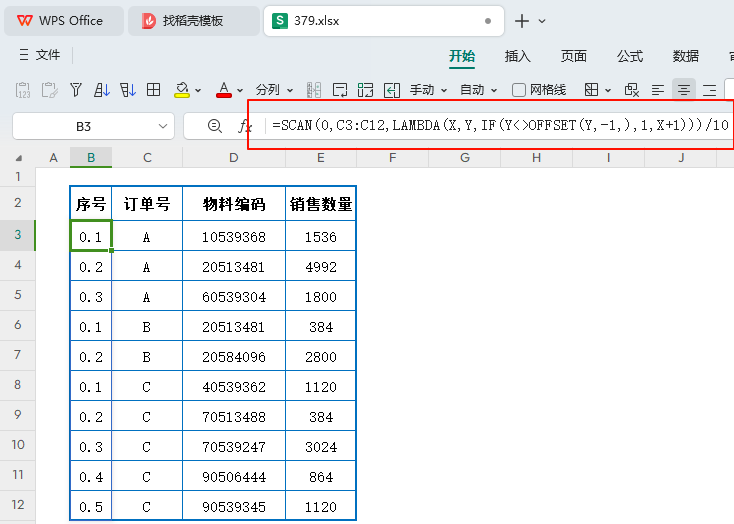
Task: Open a new tab with the plus button
Action: pos(521,21)
